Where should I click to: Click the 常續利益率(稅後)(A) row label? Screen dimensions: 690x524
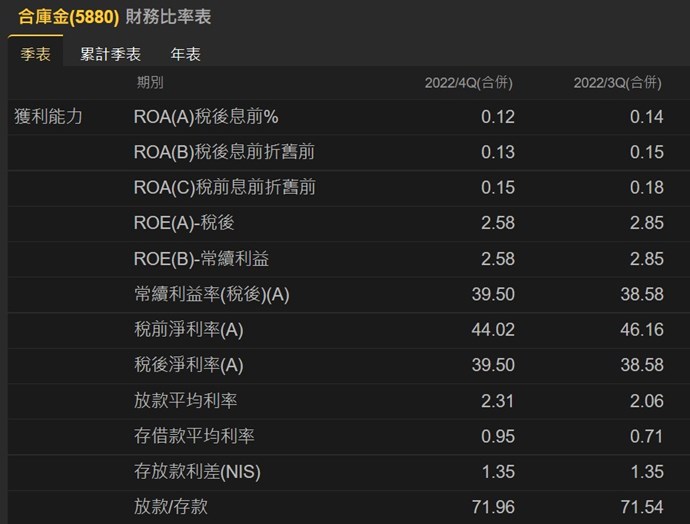pos(211,295)
